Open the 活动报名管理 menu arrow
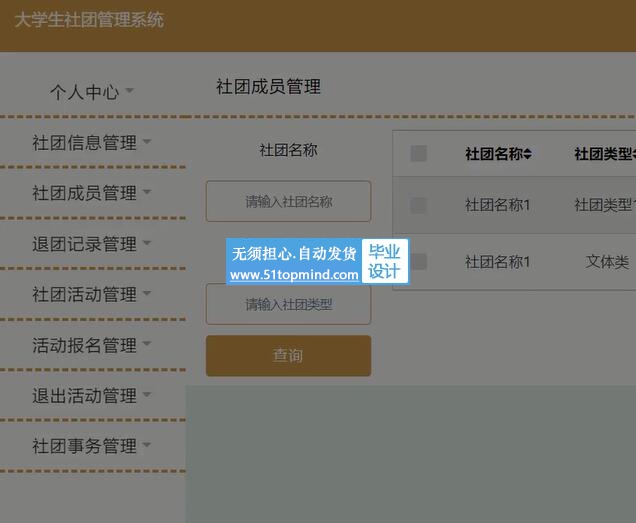This screenshot has width=636, height=523. click(x=147, y=344)
